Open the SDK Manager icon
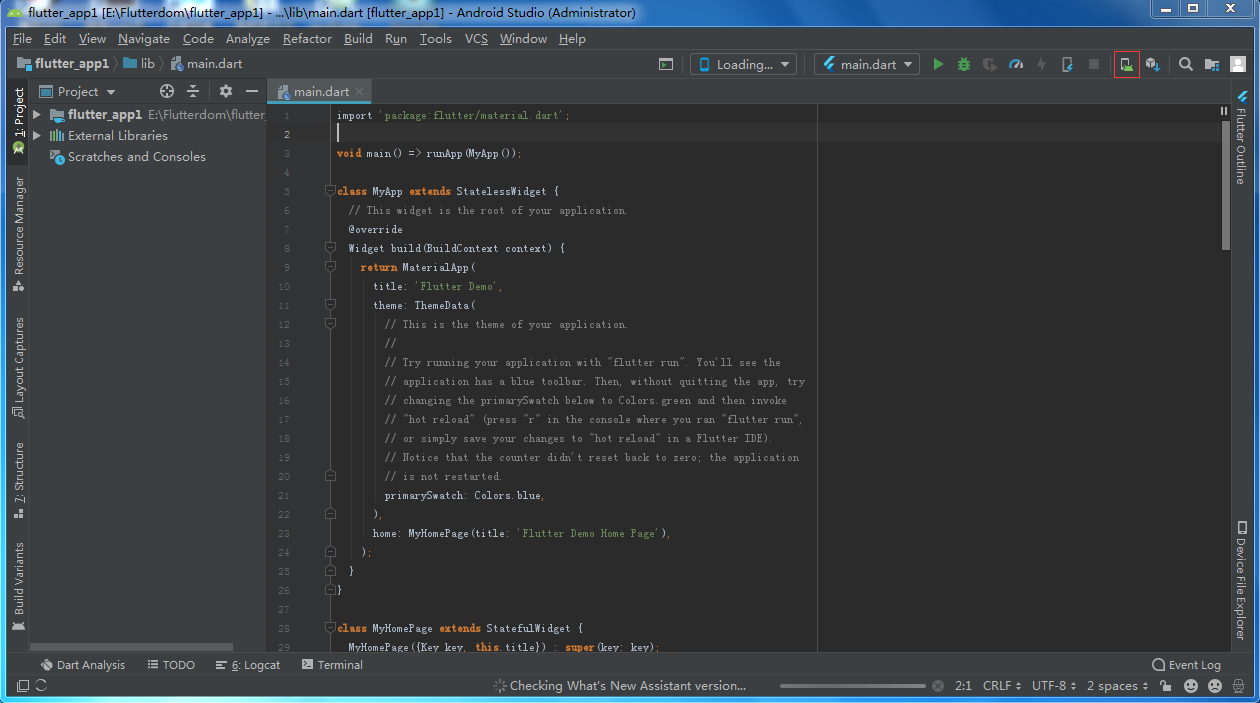The height and width of the screenshot is (703, 1260). tap(1152, 64)
